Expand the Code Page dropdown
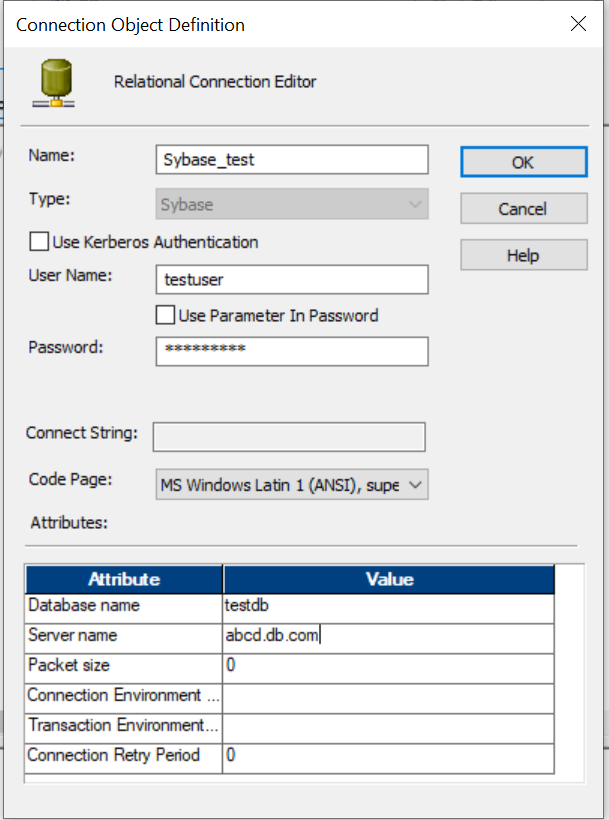This screenshot has height=820, width=609. [292, 484]
